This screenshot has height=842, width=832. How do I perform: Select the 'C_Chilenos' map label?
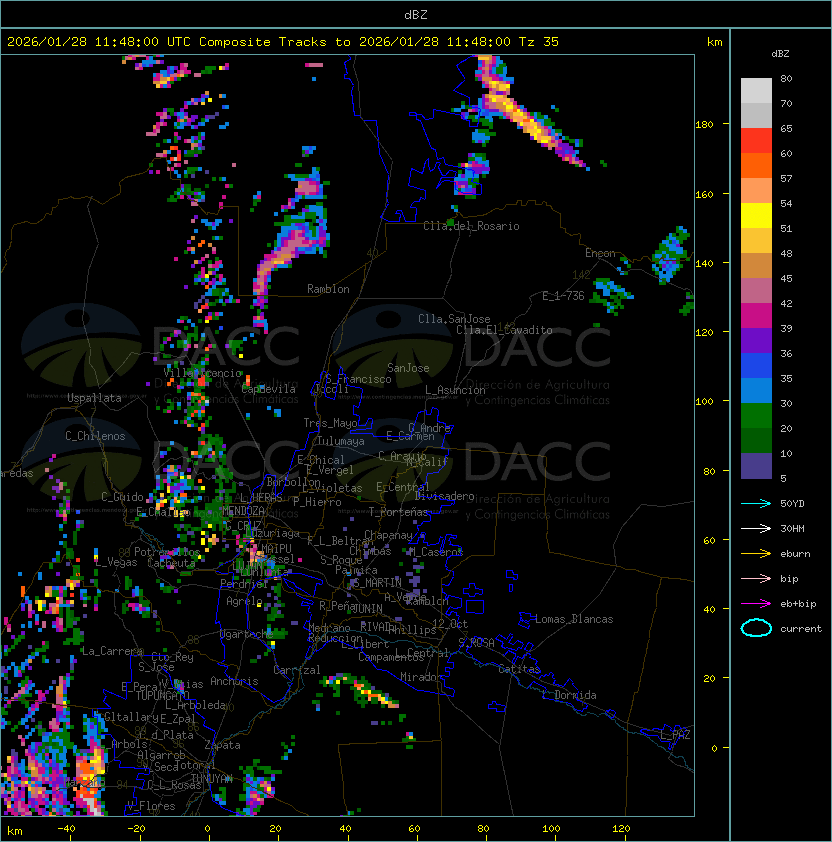pos(95,436)
